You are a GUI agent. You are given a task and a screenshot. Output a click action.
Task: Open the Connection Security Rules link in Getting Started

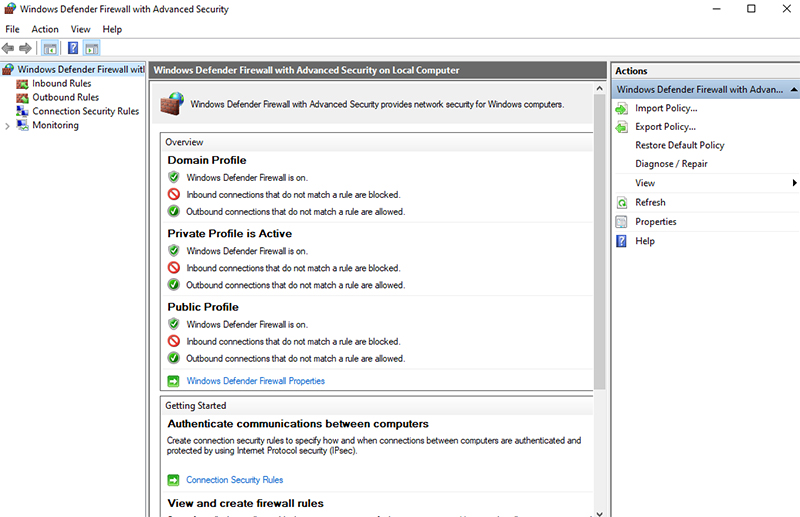tap(234, 480)
